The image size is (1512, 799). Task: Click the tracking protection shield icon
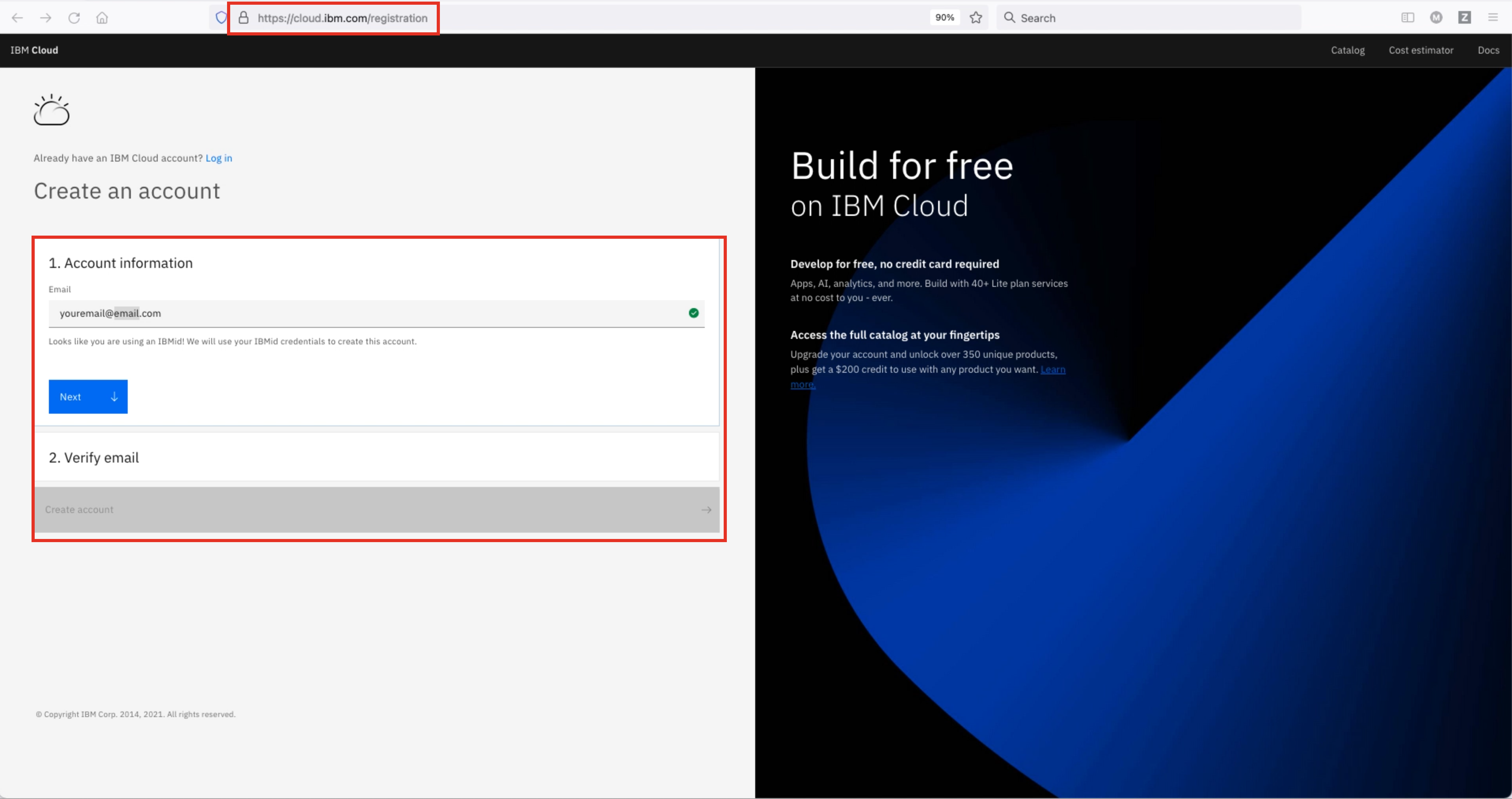pyautogui.click(x=221, y=18)
